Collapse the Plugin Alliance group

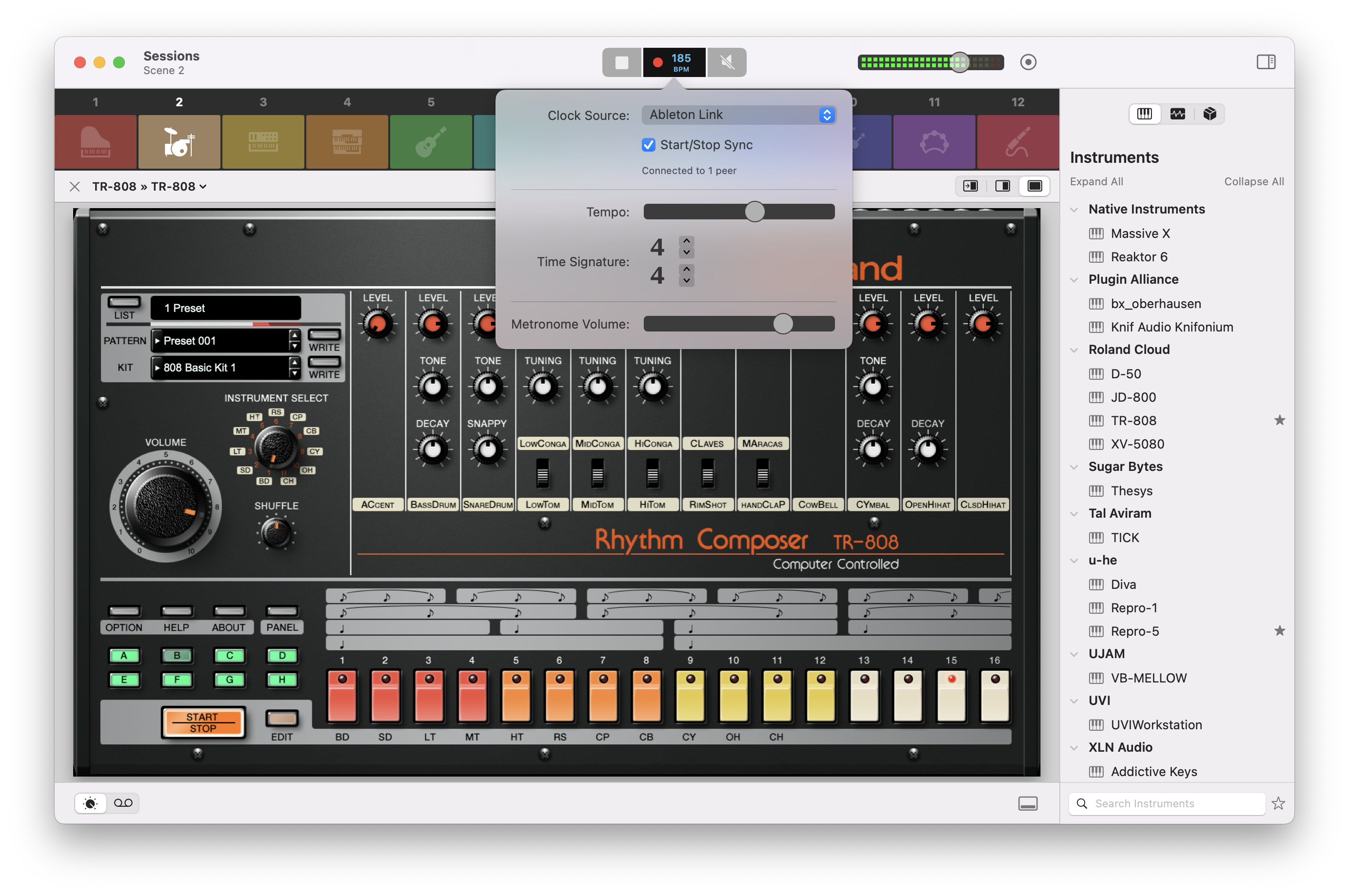(x=1074, y=280)
